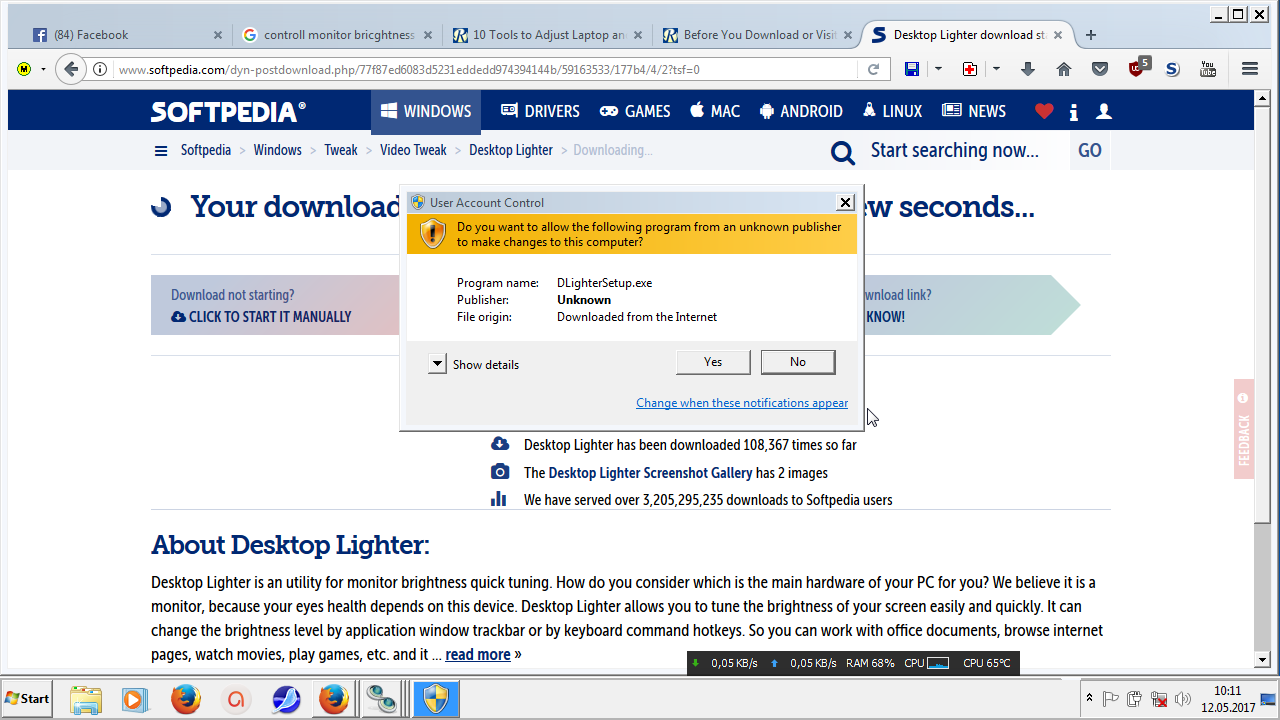The width and height of the screenshot is (1280, 720).
Task: Click the GO search button
Action: pyautogui.click(x=1090, y=151)
